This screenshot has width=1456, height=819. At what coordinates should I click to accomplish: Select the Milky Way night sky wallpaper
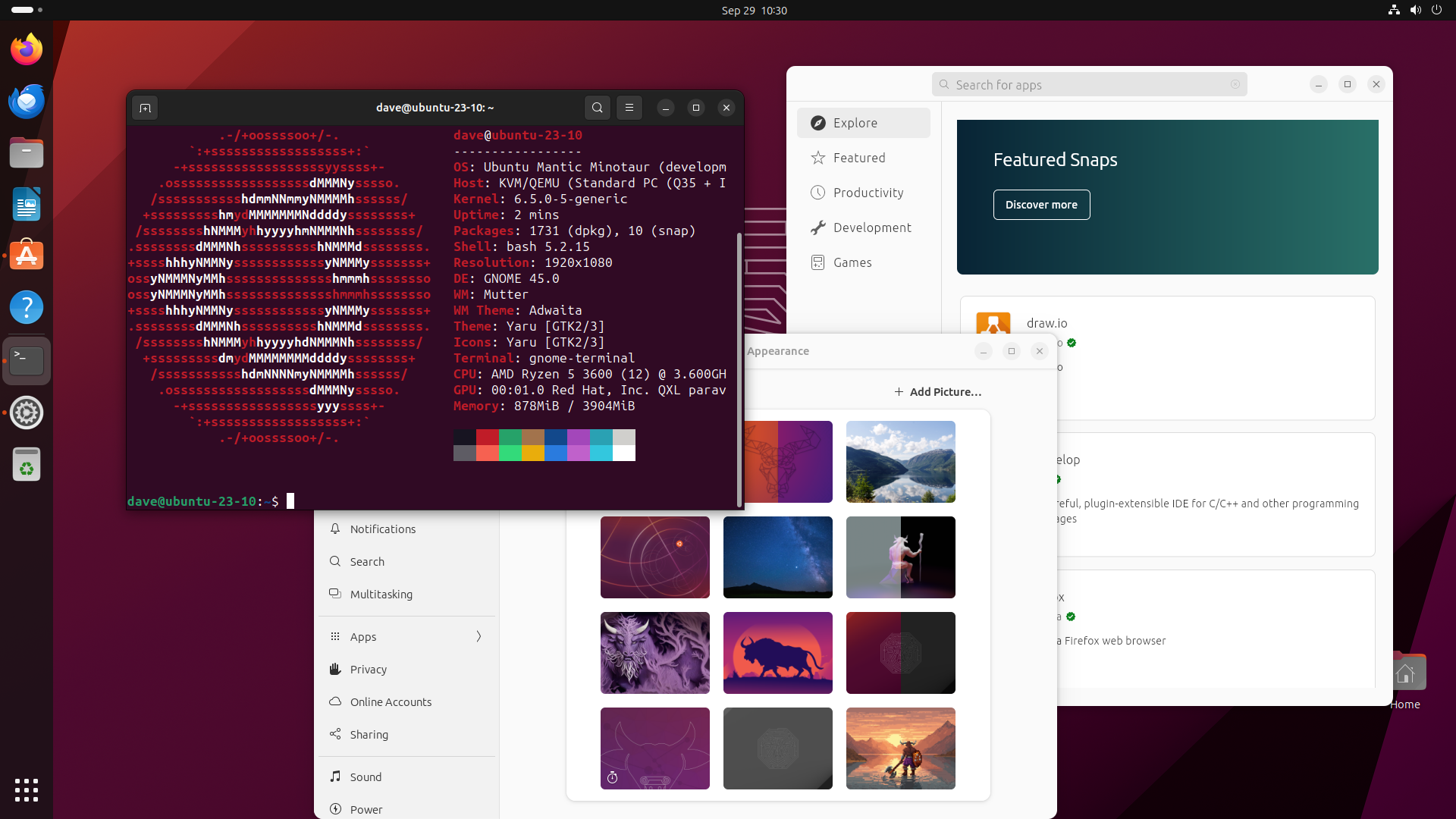click(x=778, y=557)
